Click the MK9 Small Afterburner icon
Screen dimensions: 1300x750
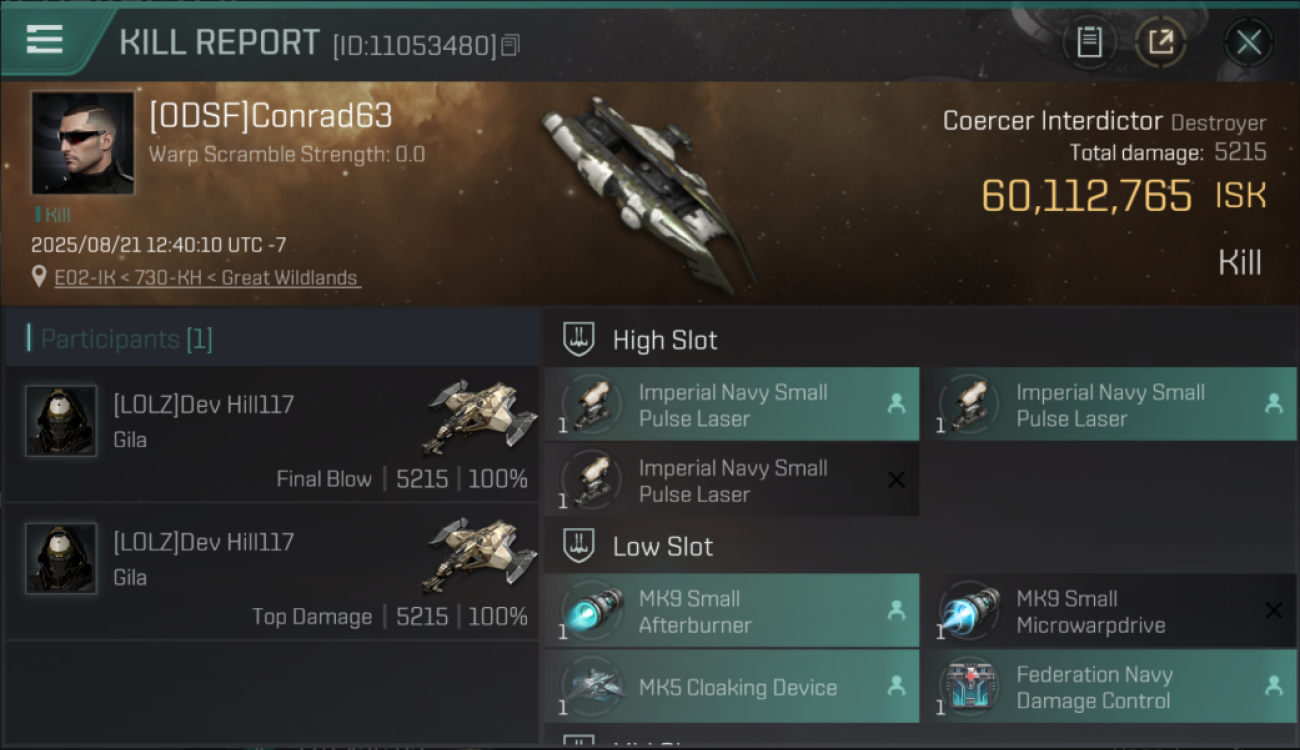(591, 611)
